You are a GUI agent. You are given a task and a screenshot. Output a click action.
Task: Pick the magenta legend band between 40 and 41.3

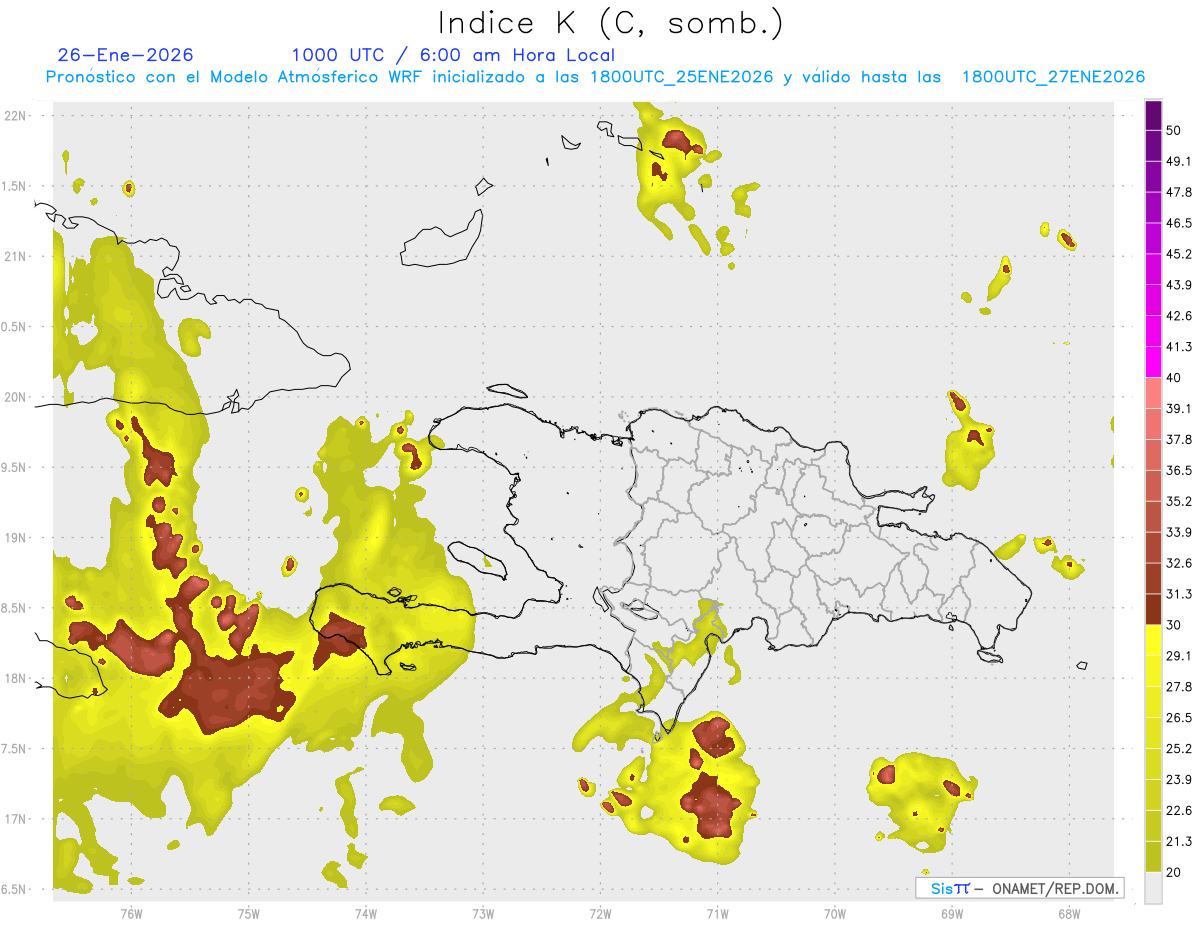(1153, 362)
